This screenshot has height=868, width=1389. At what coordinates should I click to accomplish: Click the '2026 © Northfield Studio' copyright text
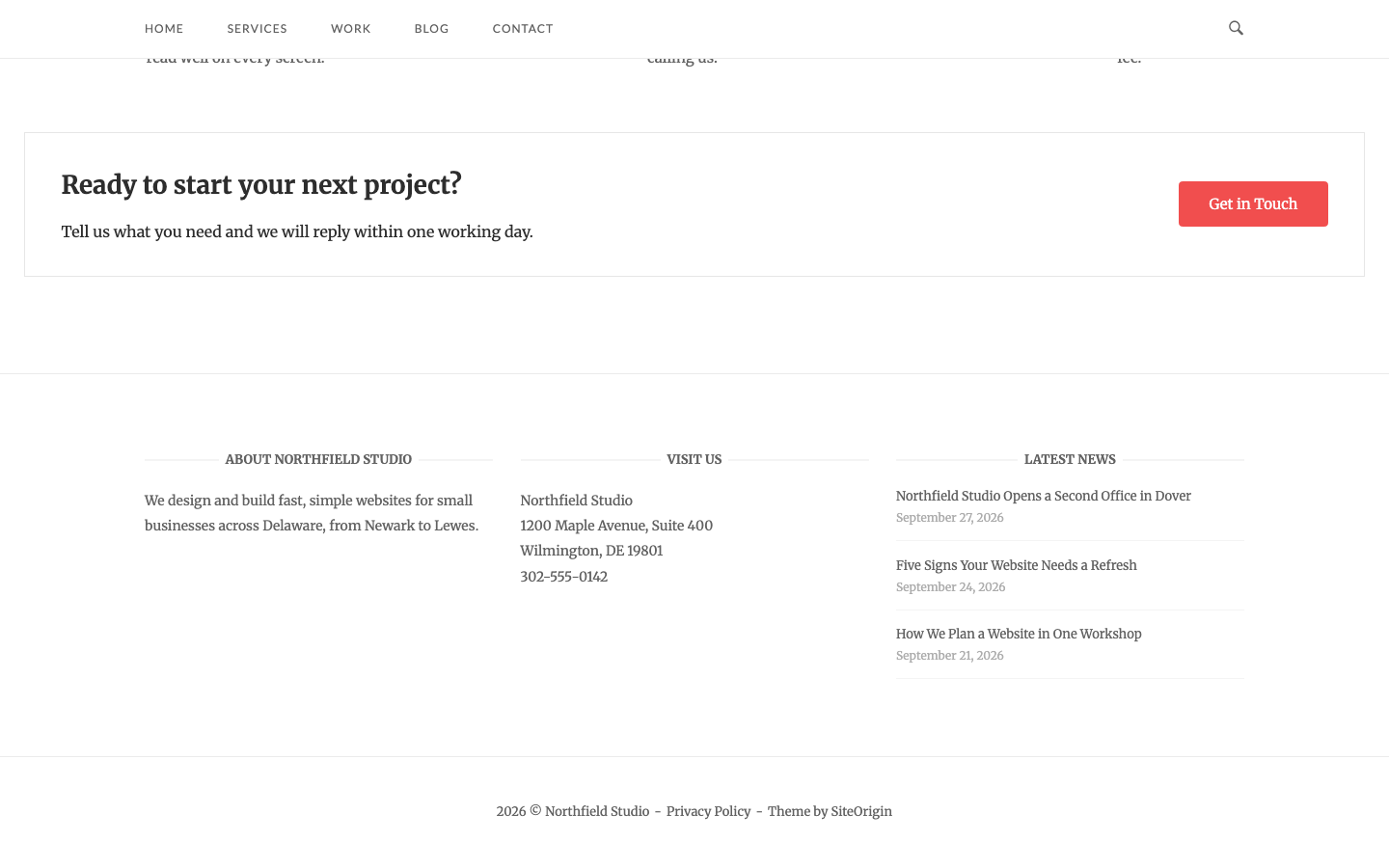coord(573,811)
